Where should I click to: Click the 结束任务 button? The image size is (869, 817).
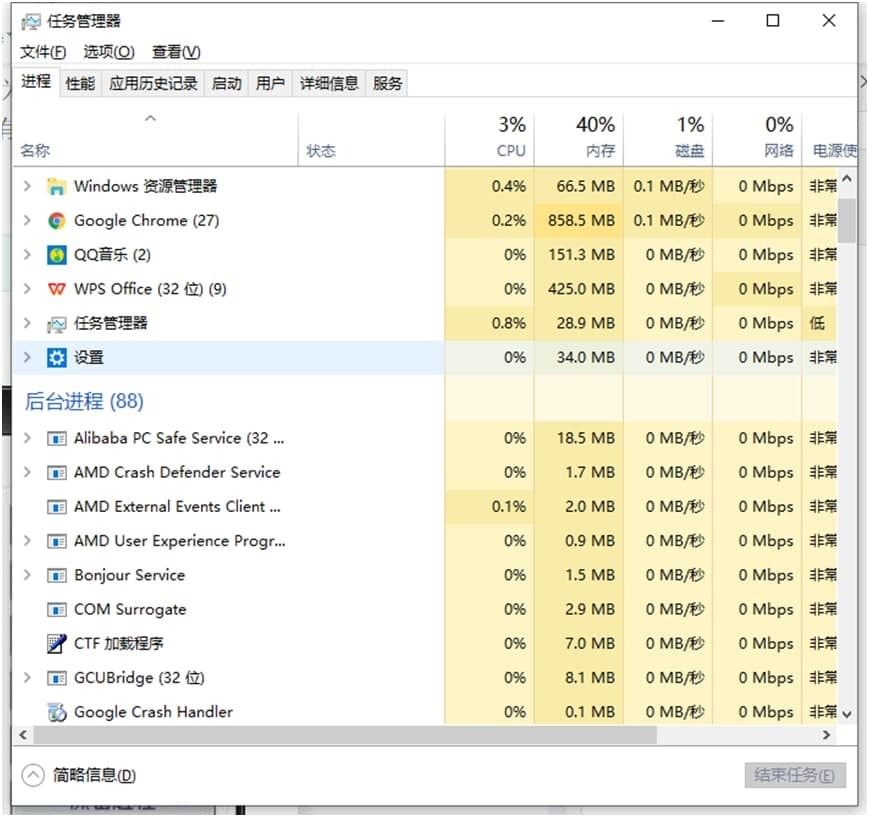(x=795, y=775)
